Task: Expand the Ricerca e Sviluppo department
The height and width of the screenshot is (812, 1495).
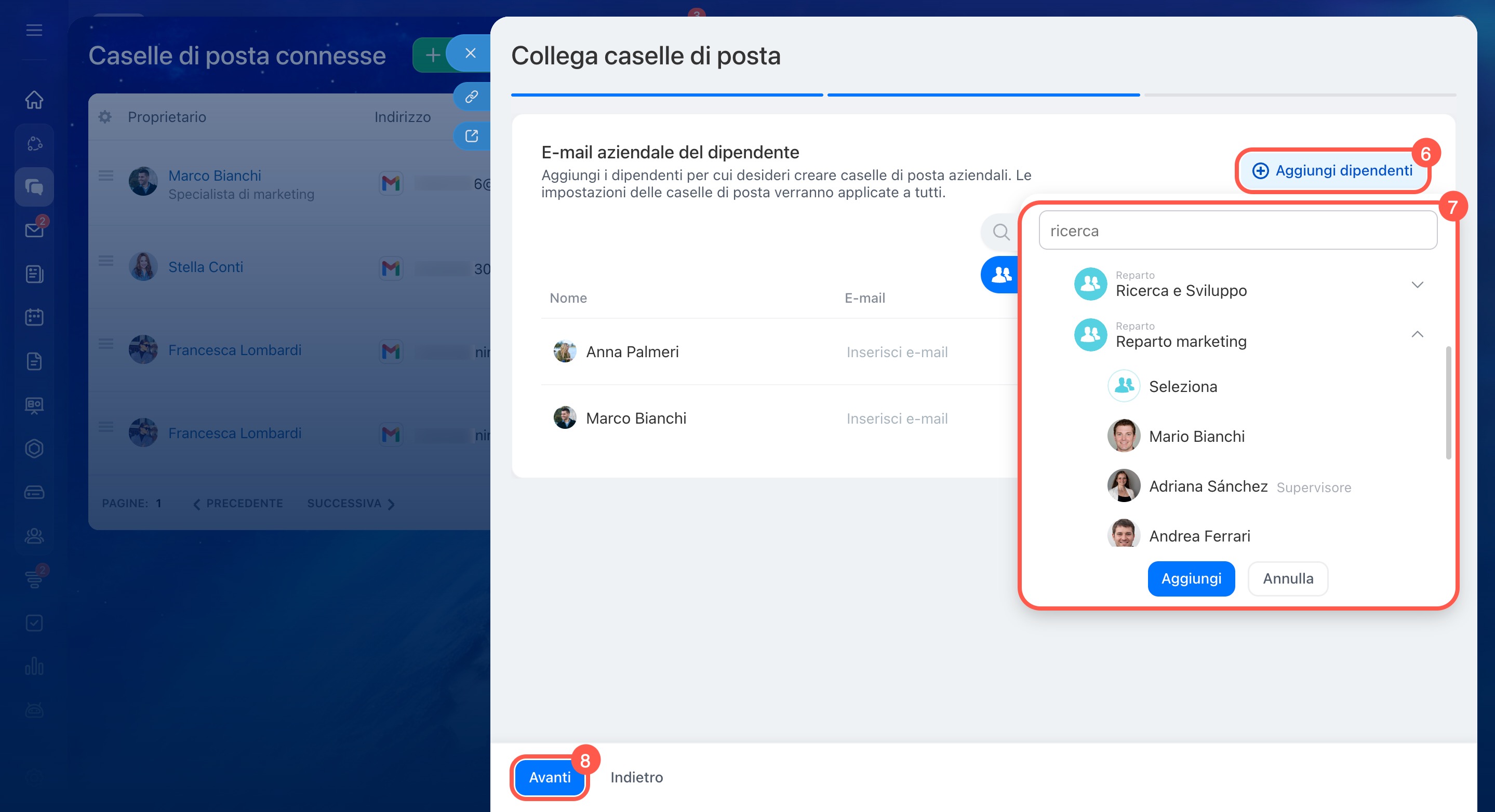Action: click(x=1417, y=285)
